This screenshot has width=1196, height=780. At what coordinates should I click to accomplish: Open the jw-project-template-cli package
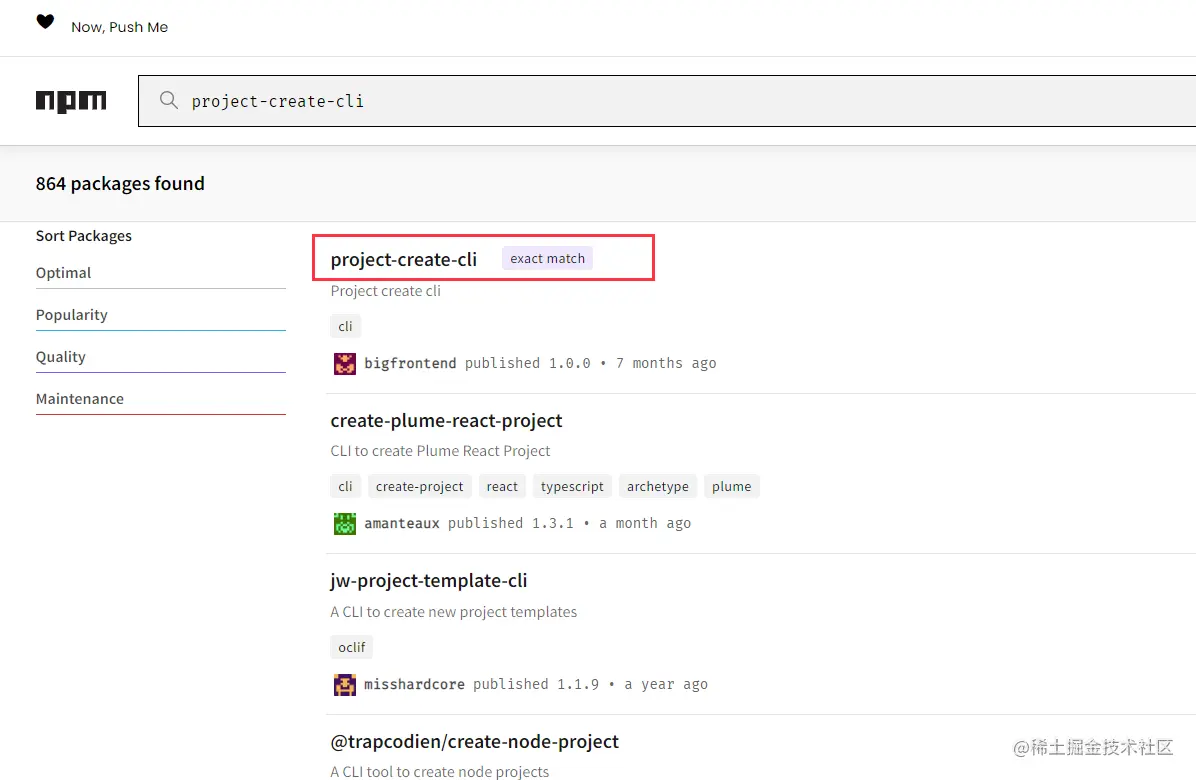pos(429,581)
